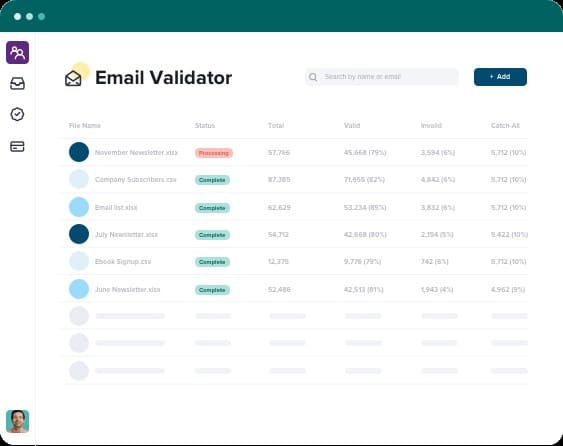Select total value 57,766
The height and width of the screenshot is (446, 563).
point(279,153)
